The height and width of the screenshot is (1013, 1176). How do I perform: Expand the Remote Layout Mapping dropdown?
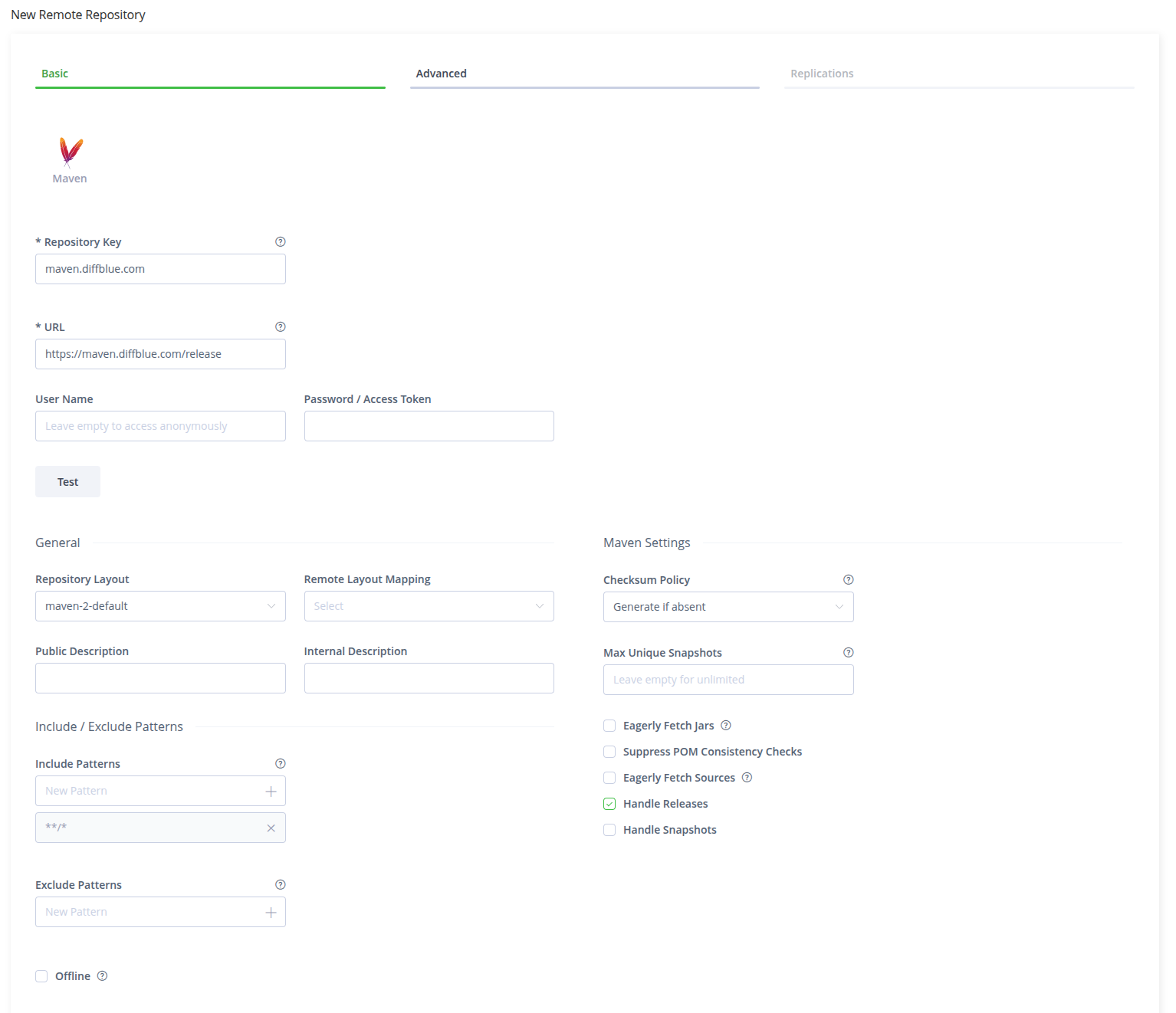click(x=429, y=606)
